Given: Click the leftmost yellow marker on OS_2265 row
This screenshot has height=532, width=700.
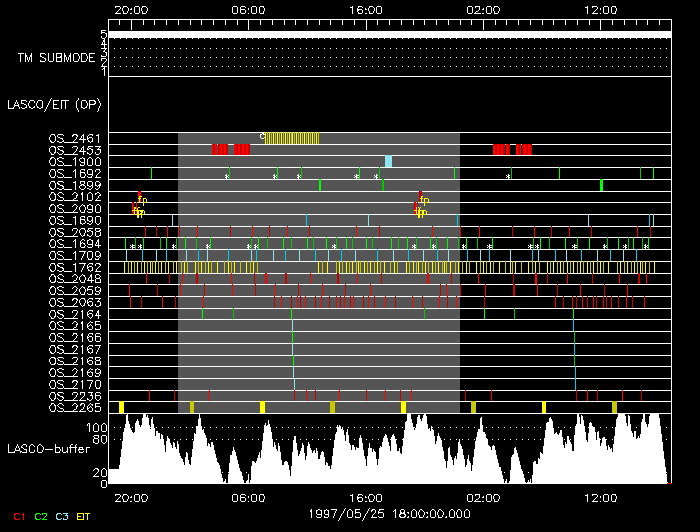Looking at the screenshot, I should pos(121,407).
